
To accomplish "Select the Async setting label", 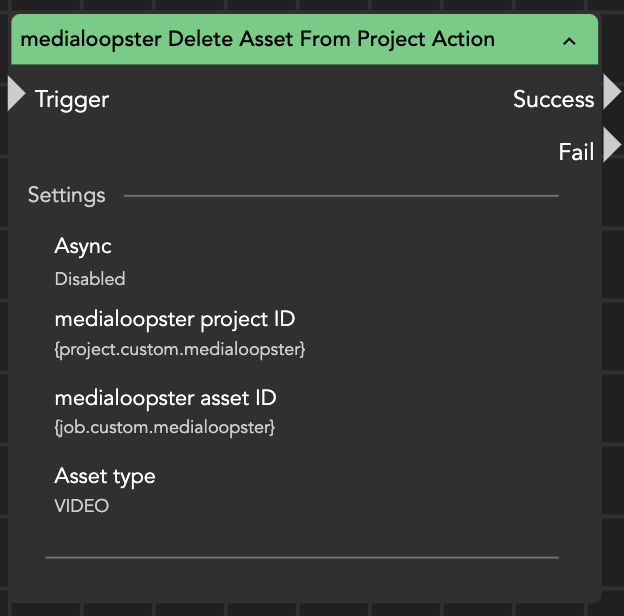I will (83, 246).
